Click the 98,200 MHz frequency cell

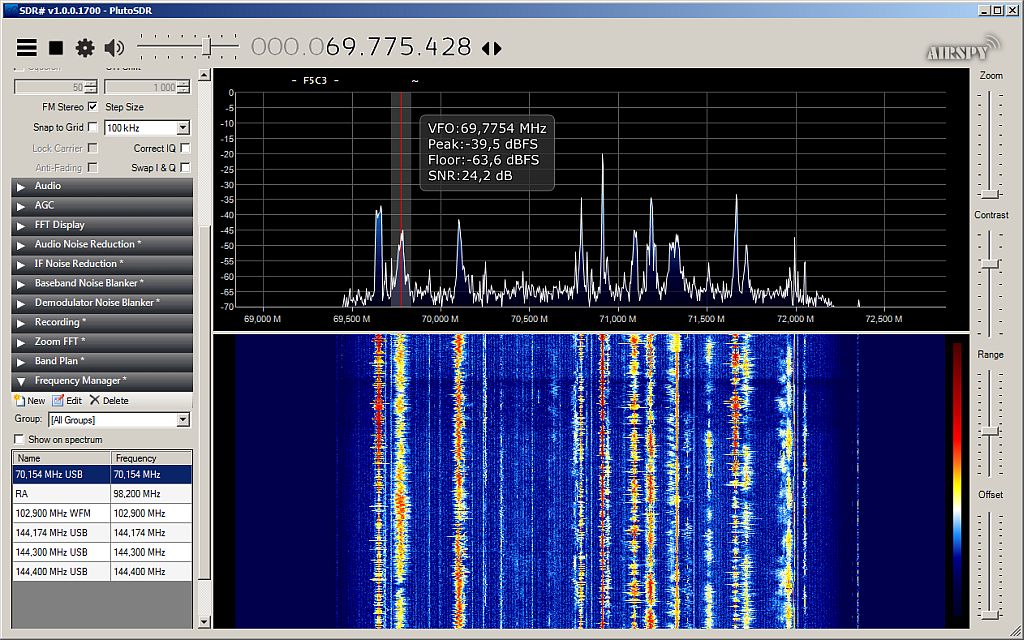click(151, 494)
